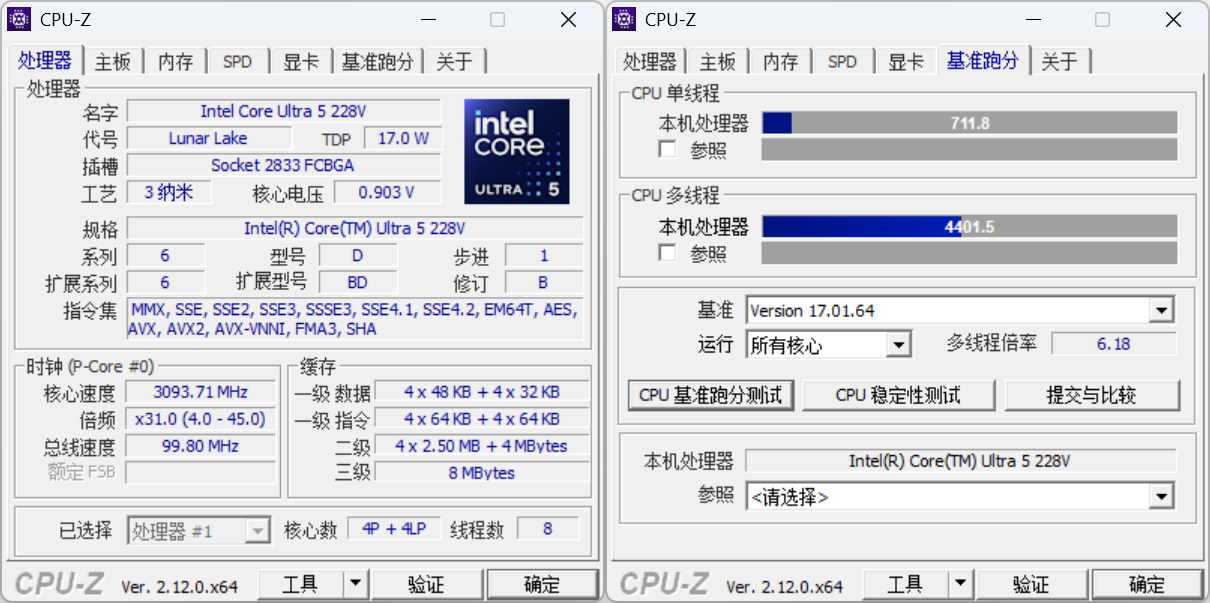Tick the multi-thread 参照 checkbox
This screenshot has height=603, width=1210.
pos(668,253)
